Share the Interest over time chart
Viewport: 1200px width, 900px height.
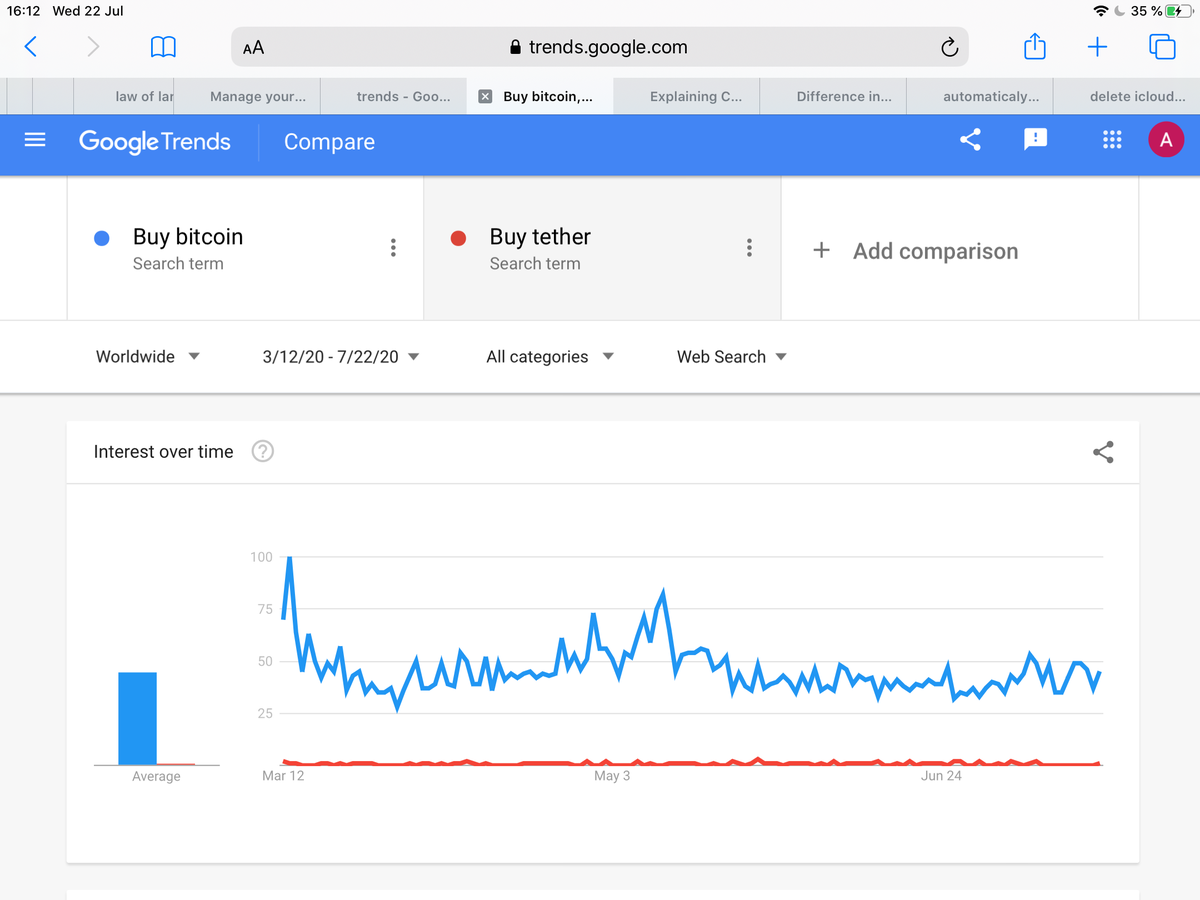(x=1103, y=452)
